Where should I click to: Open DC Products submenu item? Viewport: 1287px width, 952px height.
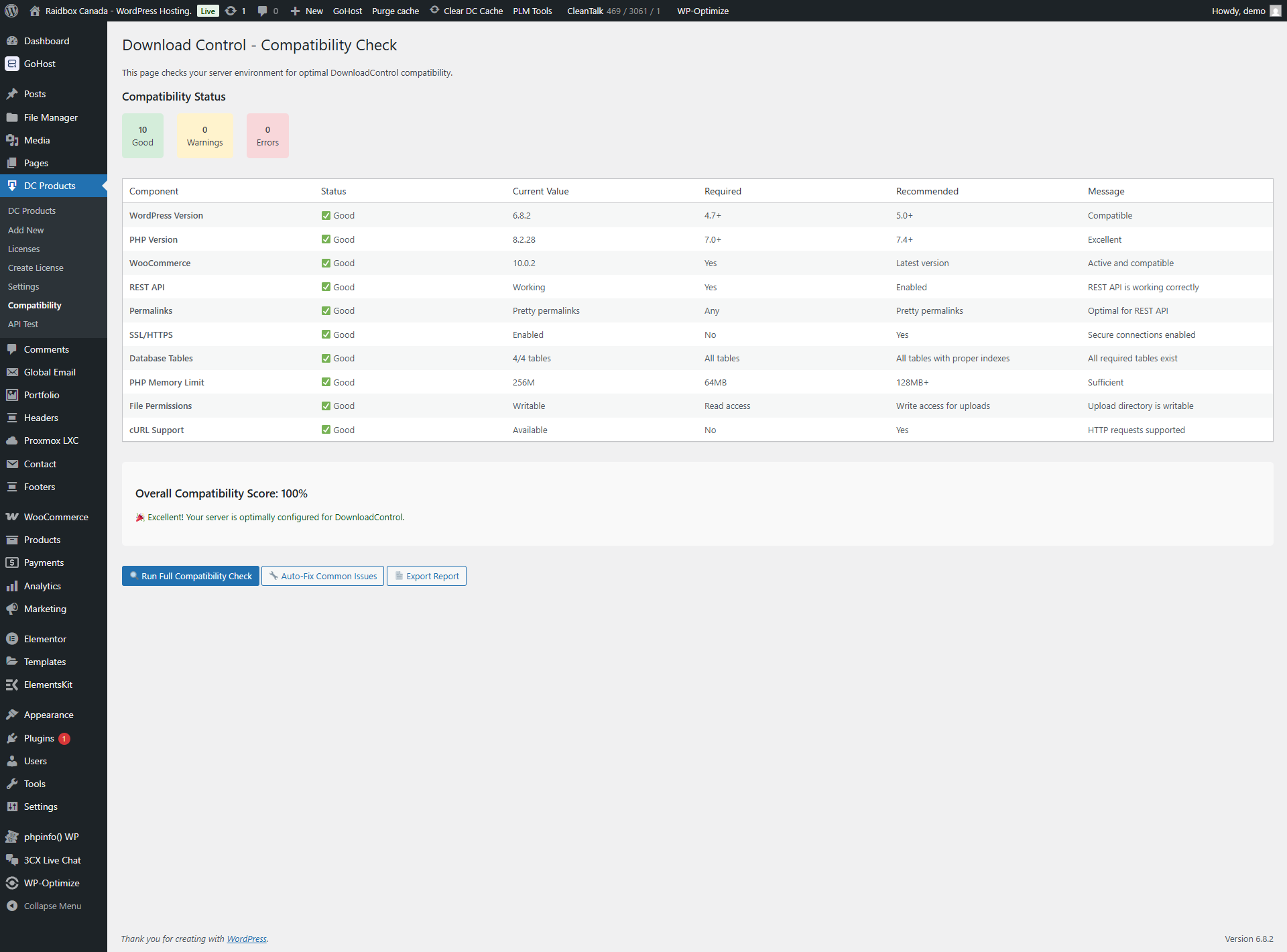[32, 211]
